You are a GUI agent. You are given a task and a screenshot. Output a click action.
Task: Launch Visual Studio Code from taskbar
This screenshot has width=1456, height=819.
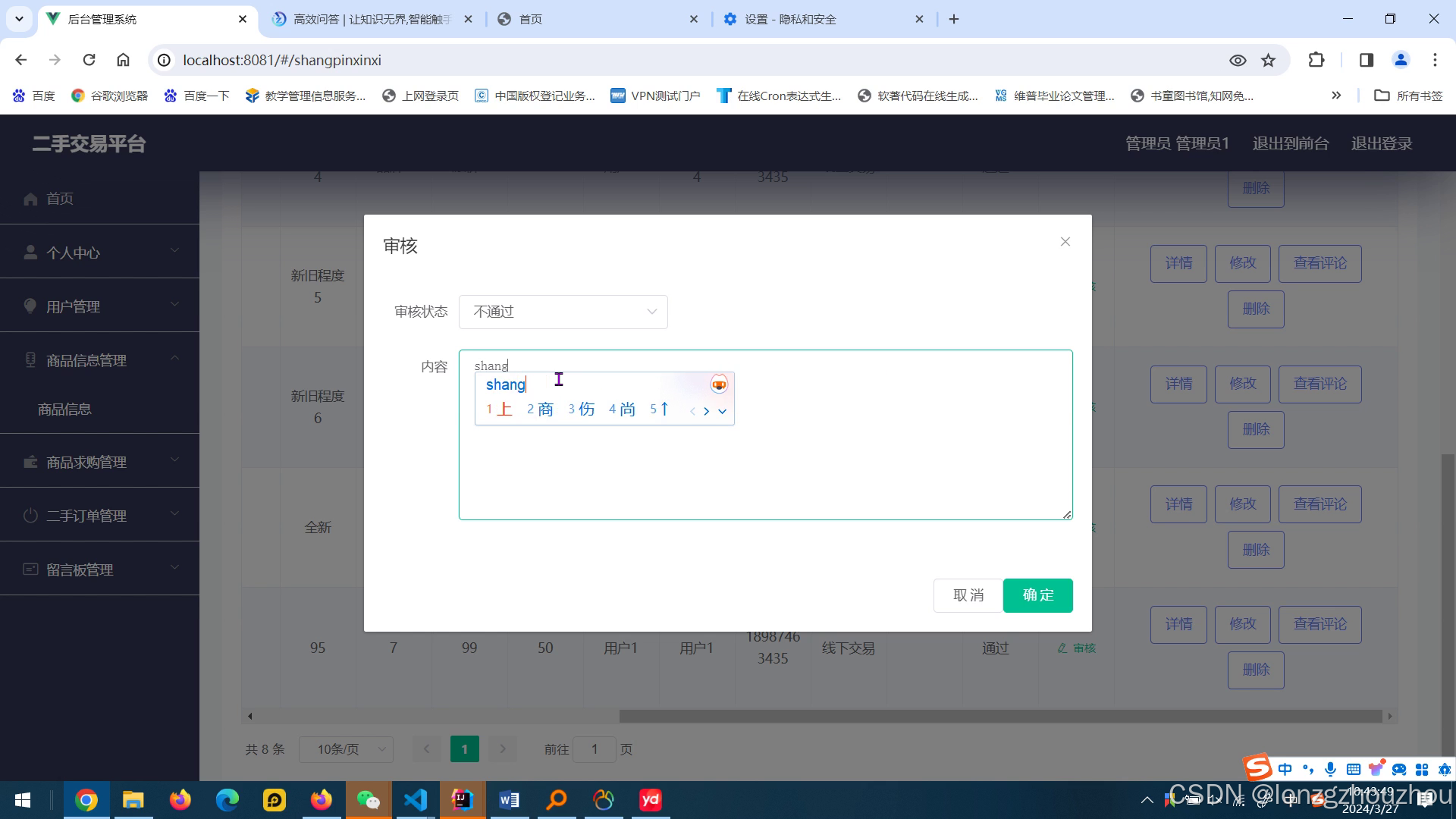point(416,800)
